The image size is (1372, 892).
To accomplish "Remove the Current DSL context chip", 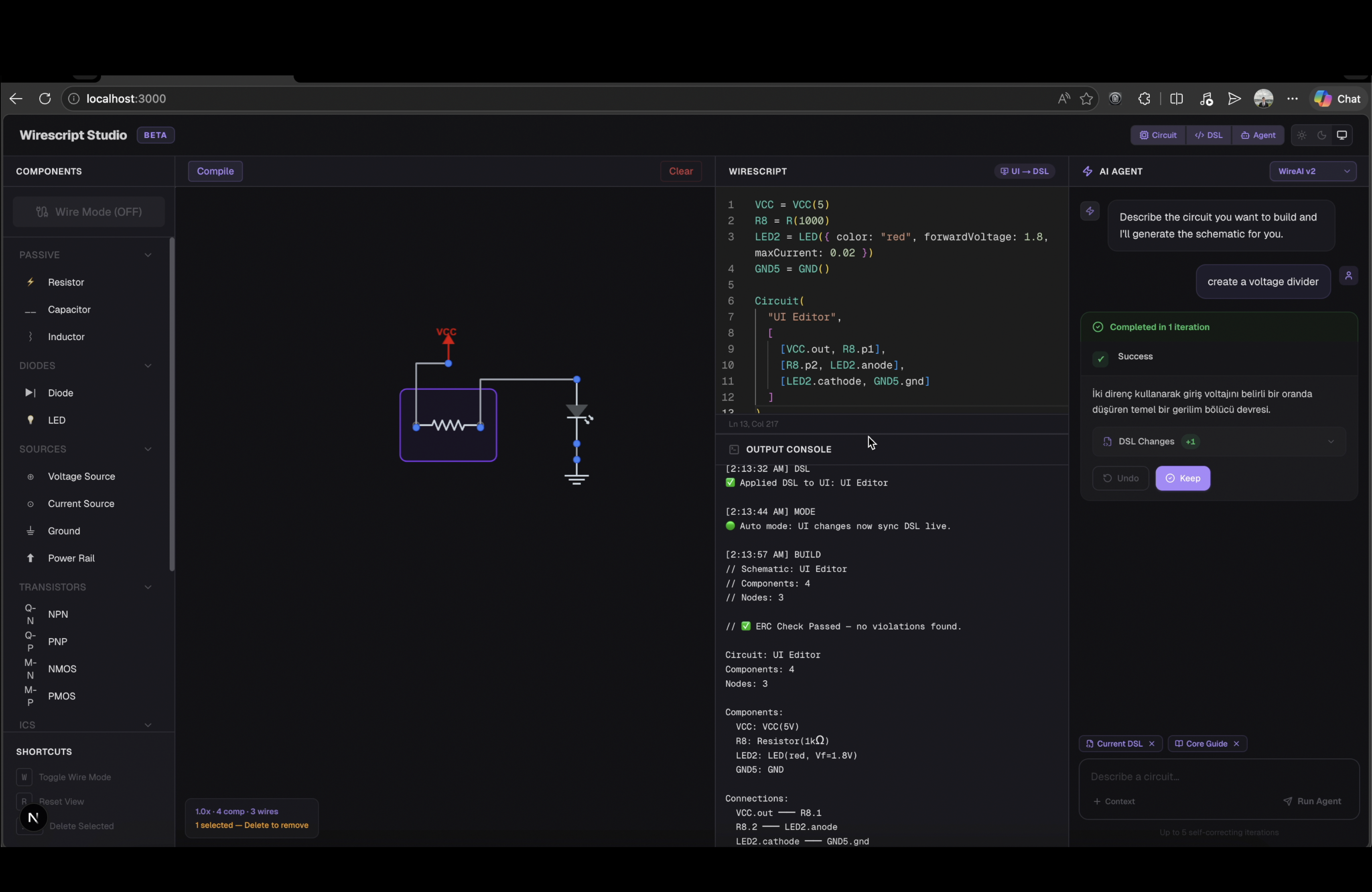I will 1151,743.
